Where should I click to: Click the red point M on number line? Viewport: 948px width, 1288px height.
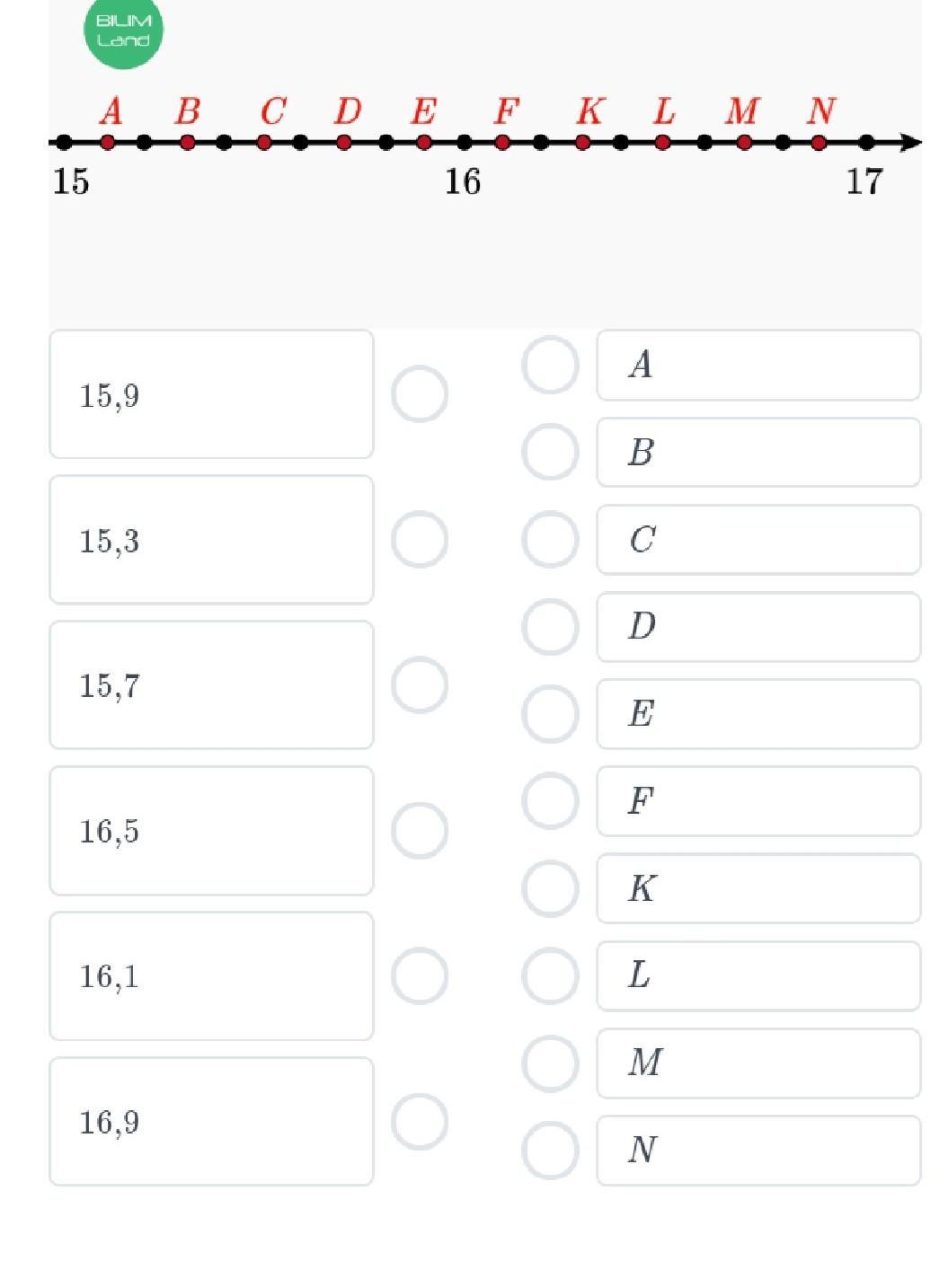(744, 142)
